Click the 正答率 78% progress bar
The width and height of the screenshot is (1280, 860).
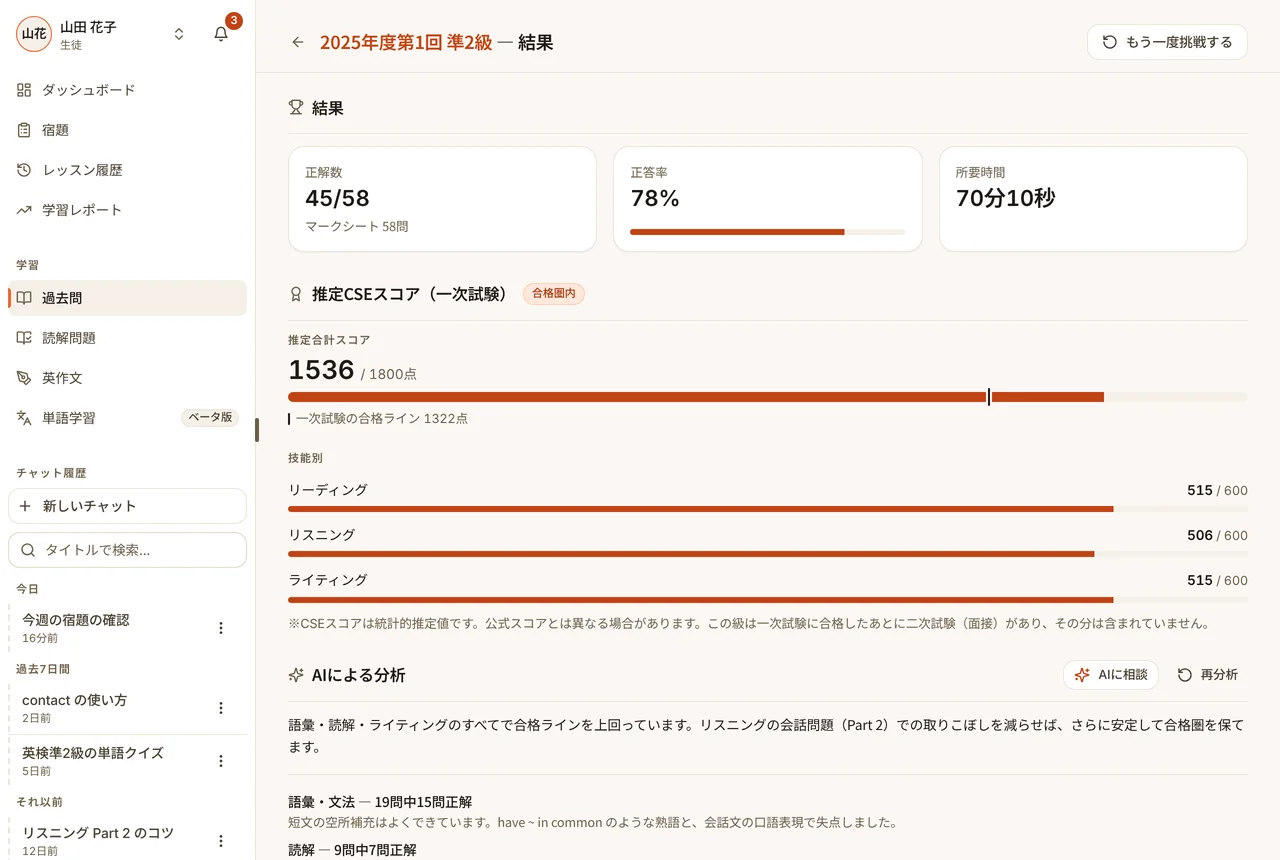click(x=768, y=232)
